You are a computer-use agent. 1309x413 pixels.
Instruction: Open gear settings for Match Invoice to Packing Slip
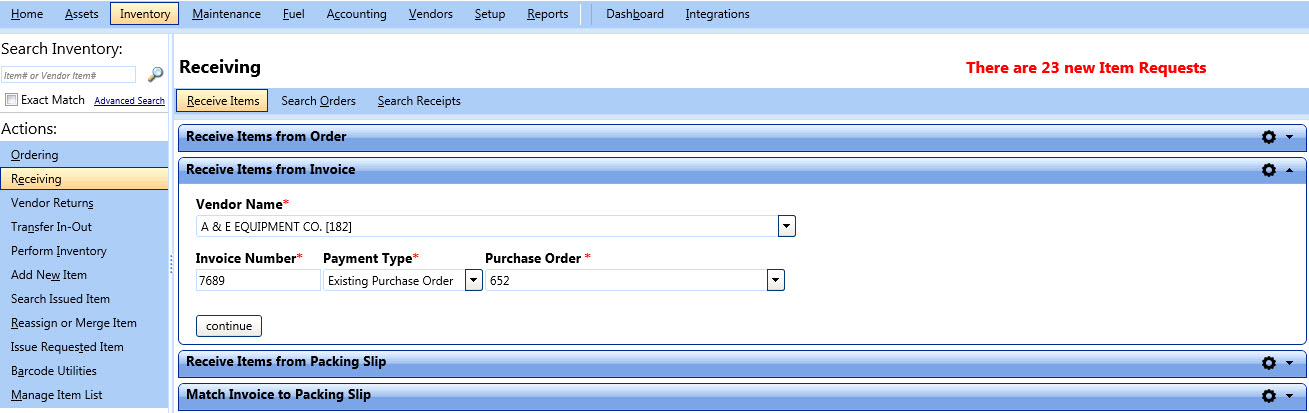(1269, 396)
